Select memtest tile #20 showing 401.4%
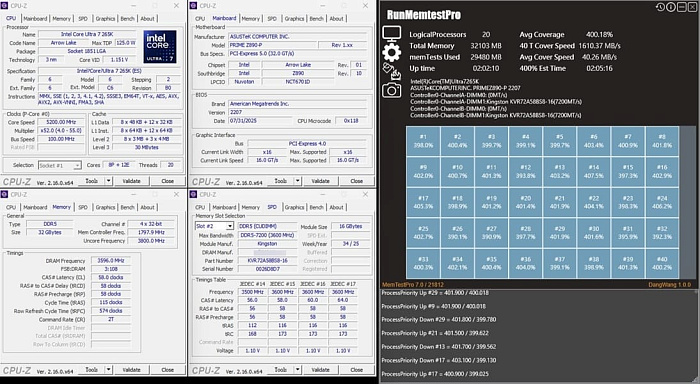This screenshot has height=384, width=700. tap(525, 202)
